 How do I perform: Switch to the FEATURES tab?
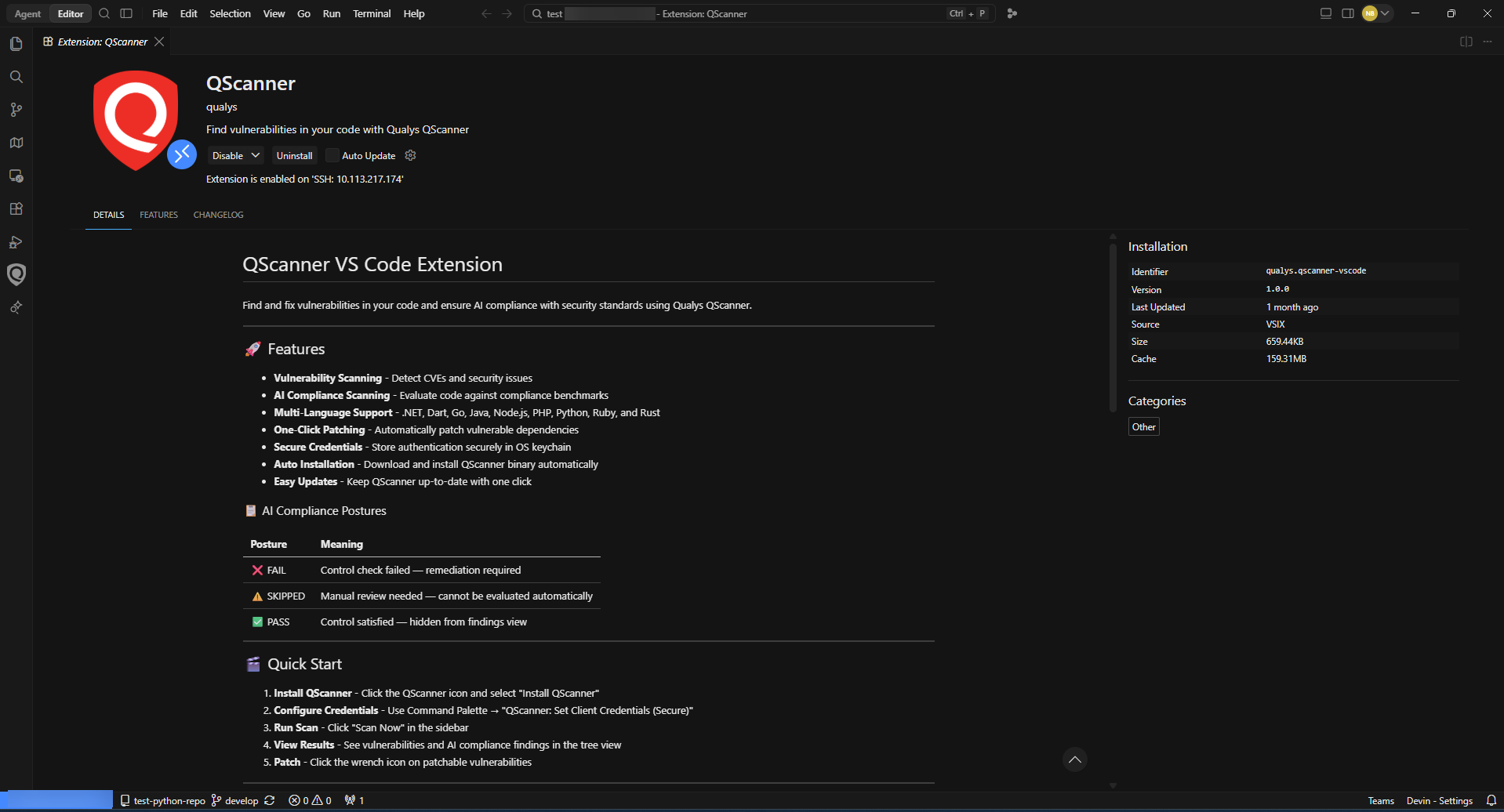(x=159, y=215)
